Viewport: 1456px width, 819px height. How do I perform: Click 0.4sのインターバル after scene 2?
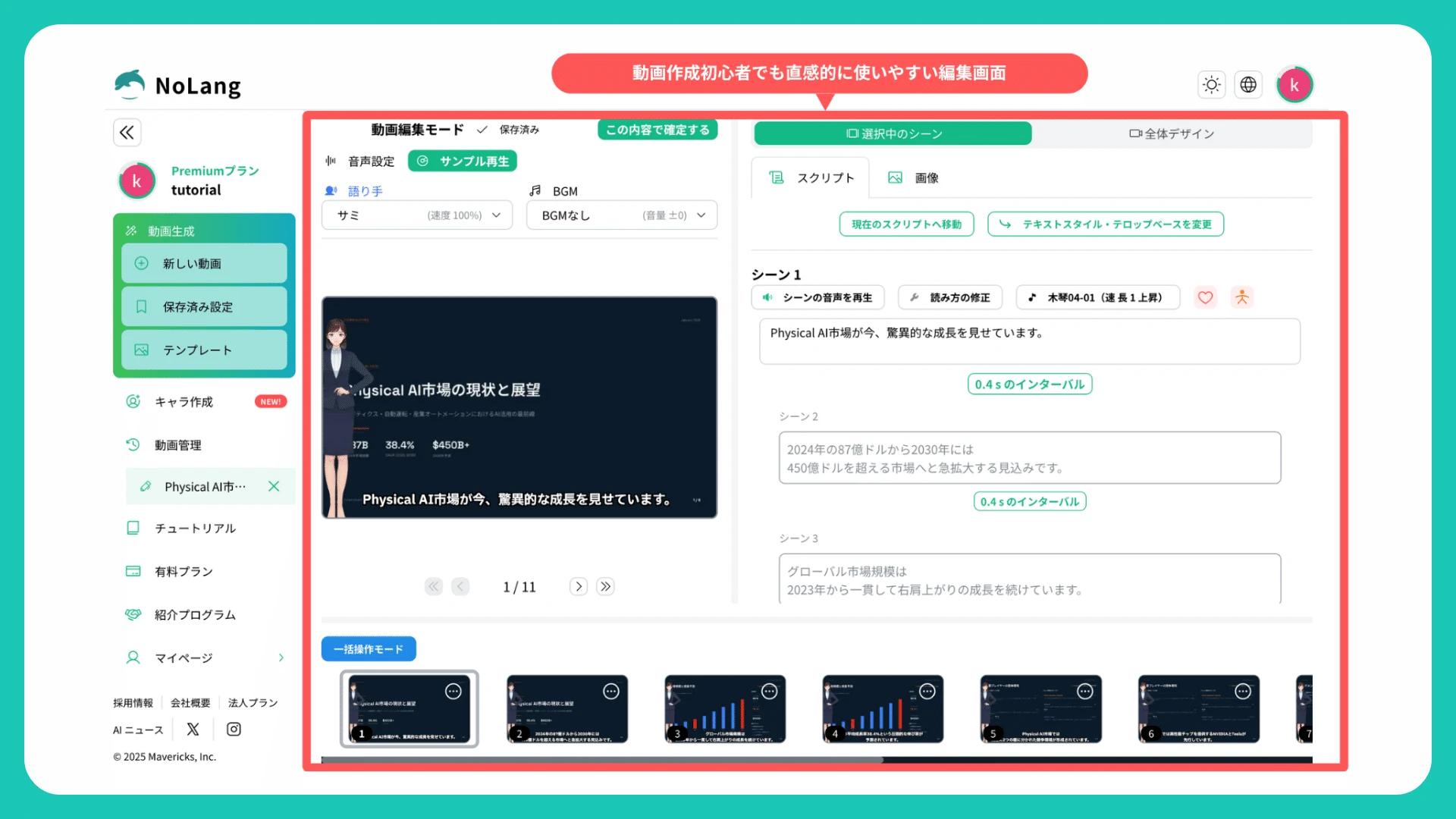(x=1030, y=501)
